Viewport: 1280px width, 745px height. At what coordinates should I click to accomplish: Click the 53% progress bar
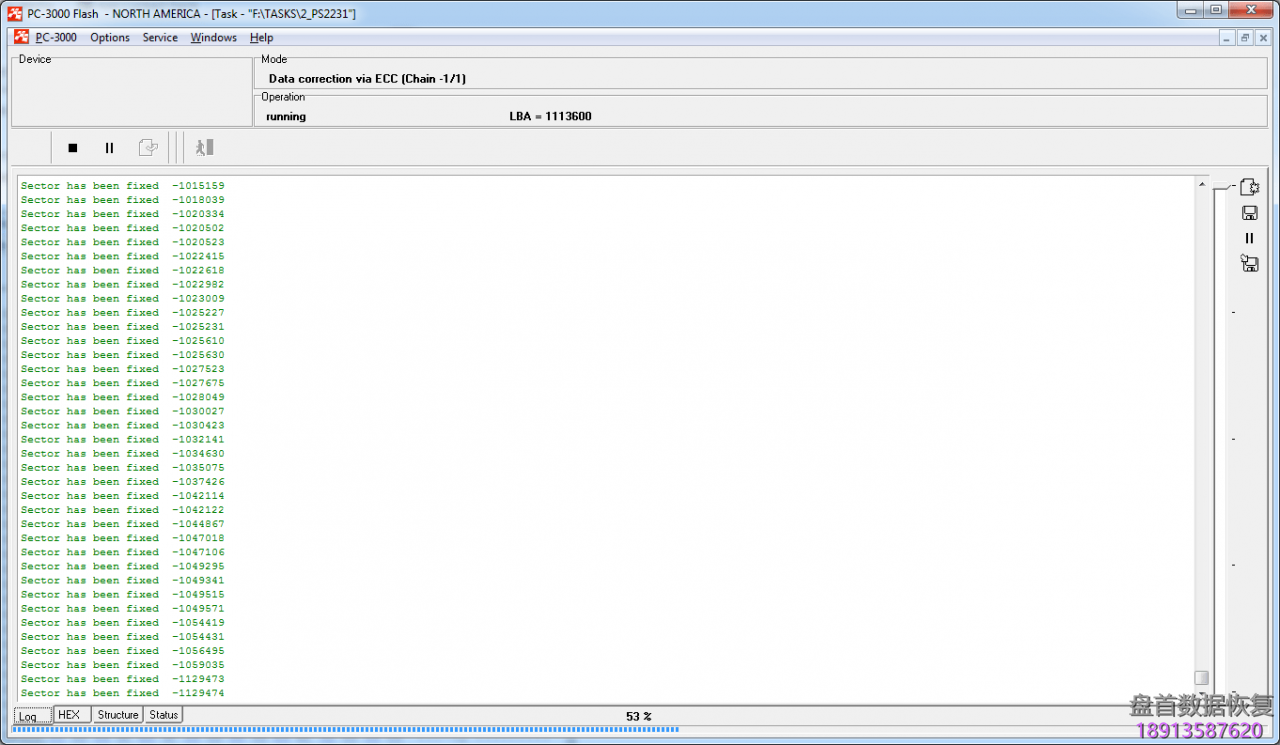(x=345, y=729)
